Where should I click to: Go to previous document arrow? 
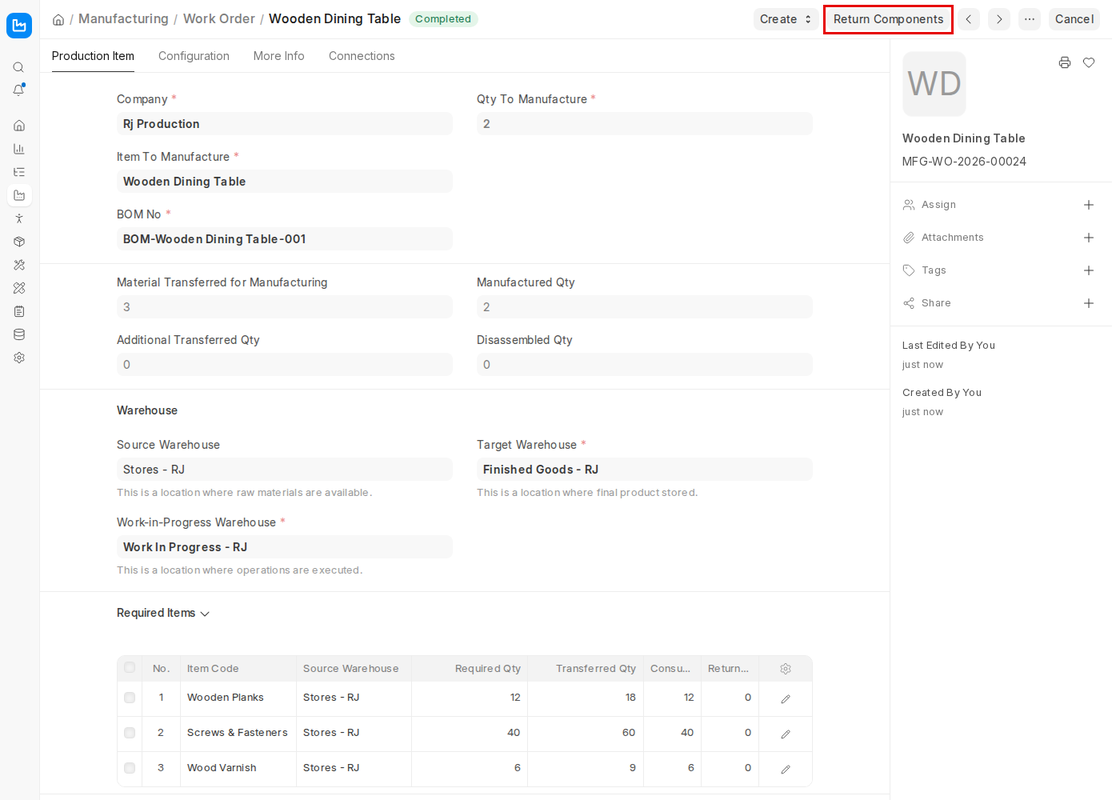969,19
